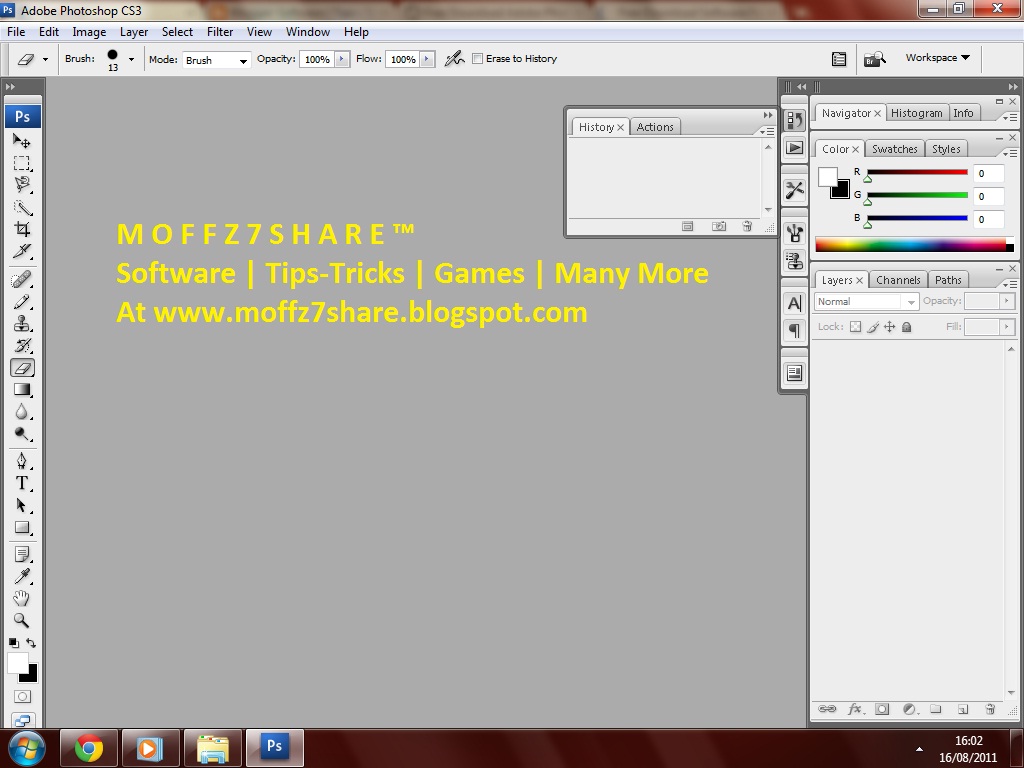1024x768 pixels.
Task: Open the Flow slider arrow
Action: pyautogui.click(x=426, y=59)
